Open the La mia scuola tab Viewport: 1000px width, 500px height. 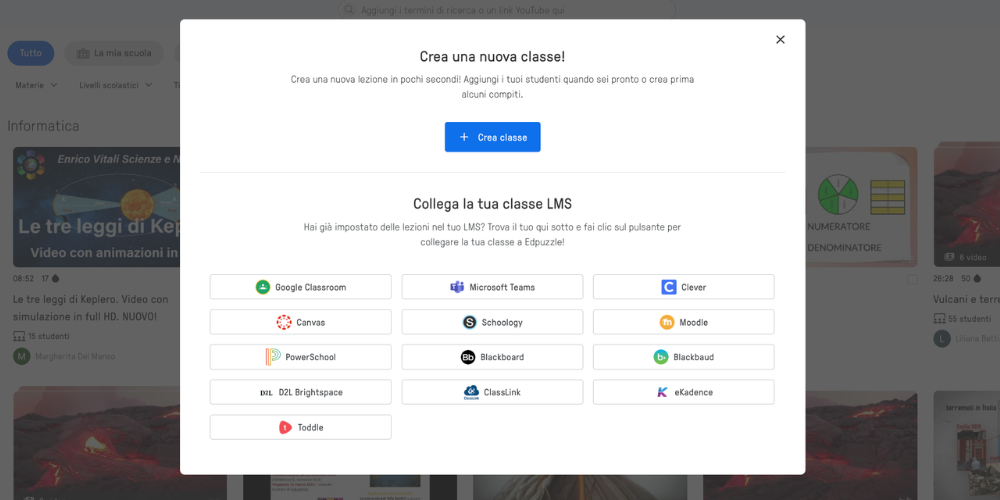click(114, 53)
